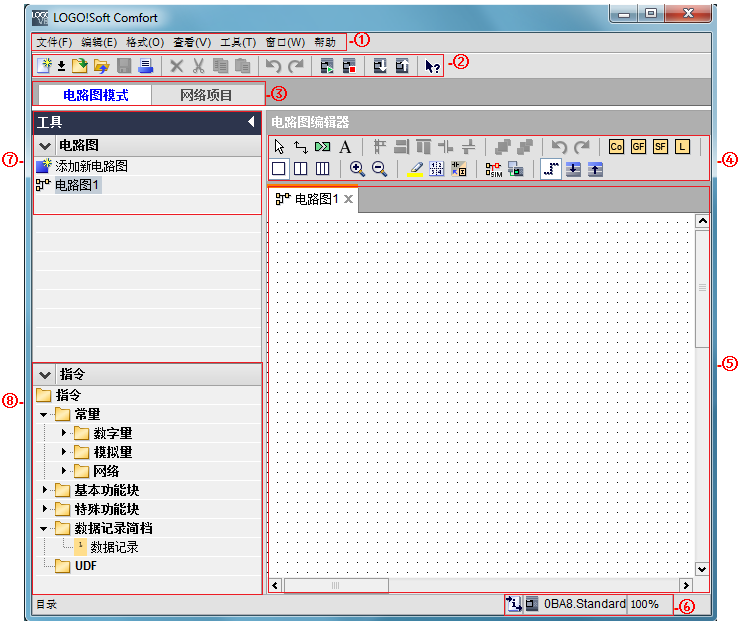Open the 帮助 menu

(325, 42)
